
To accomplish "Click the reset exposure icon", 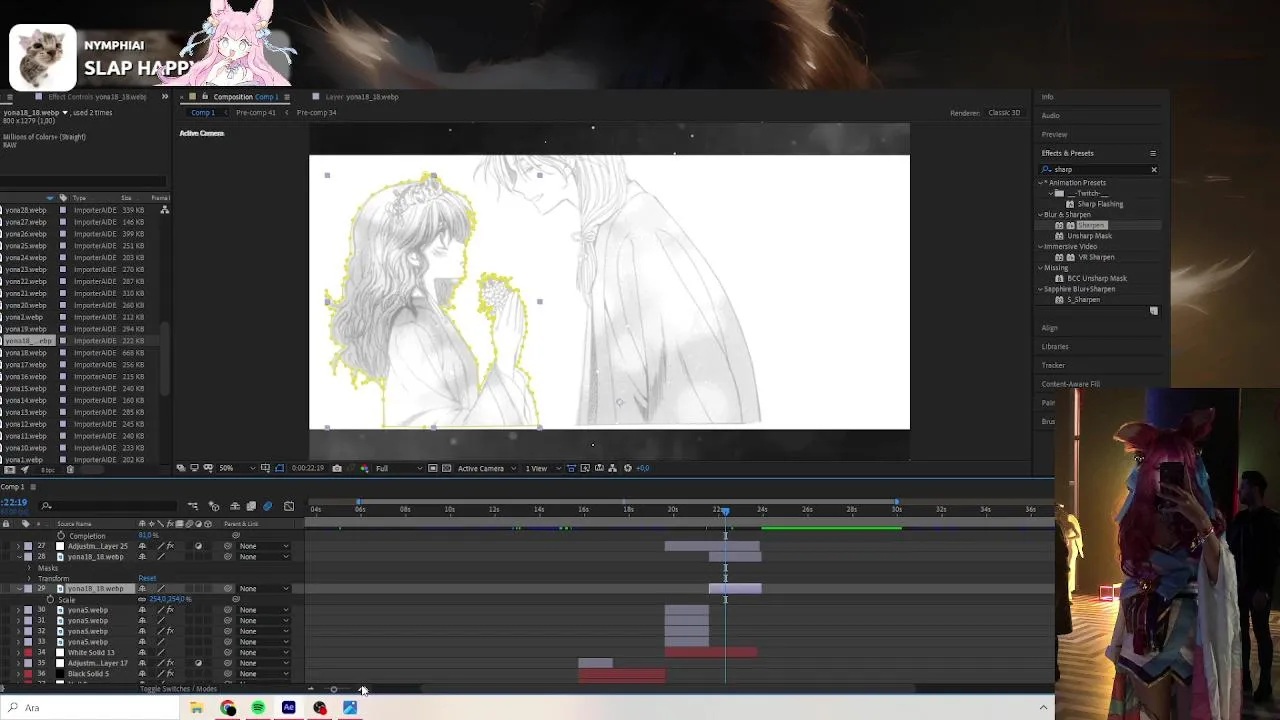I will click(628, 468).
